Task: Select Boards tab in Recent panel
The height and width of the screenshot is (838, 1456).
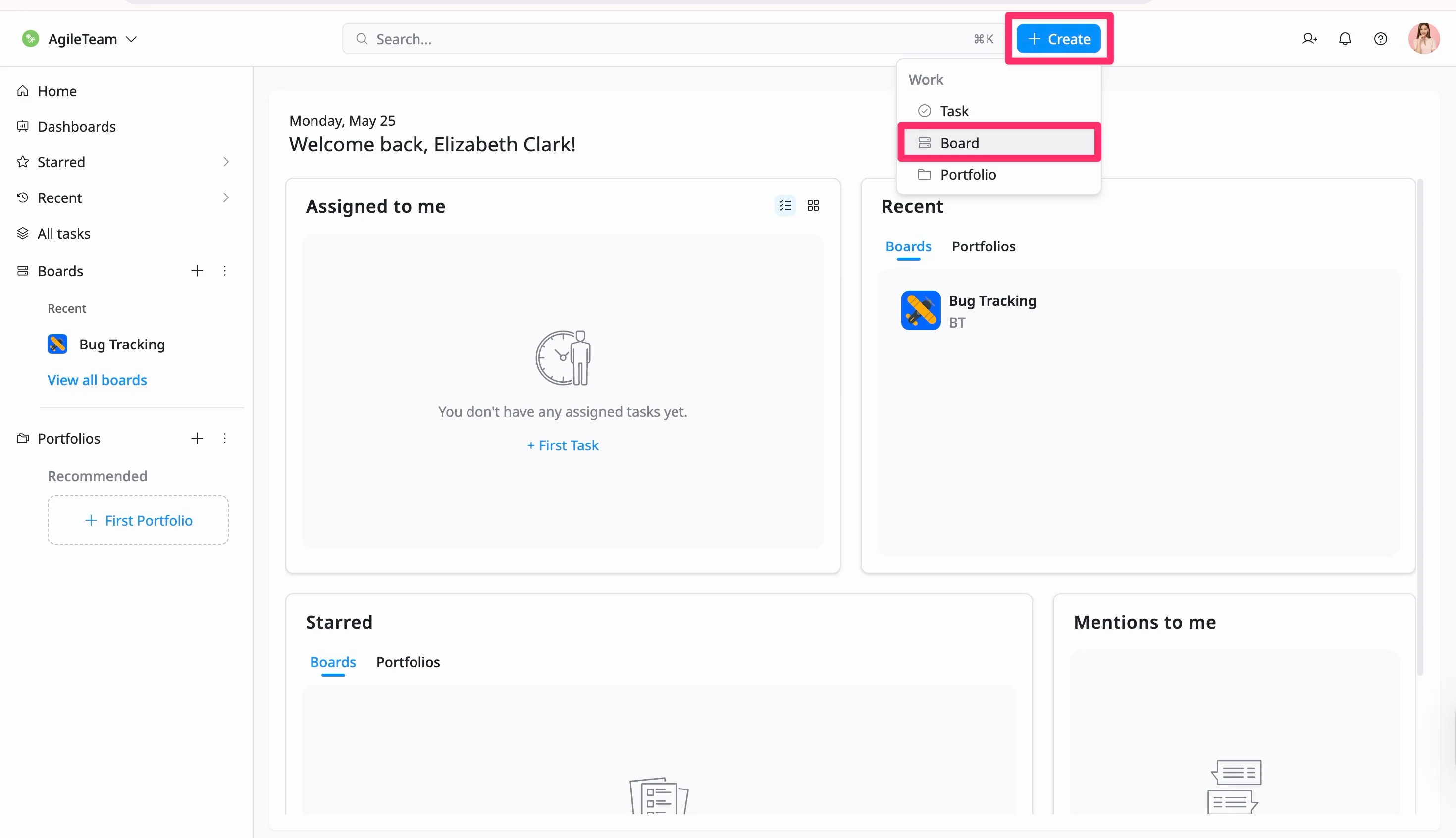Action: click(x=908, y=246)
